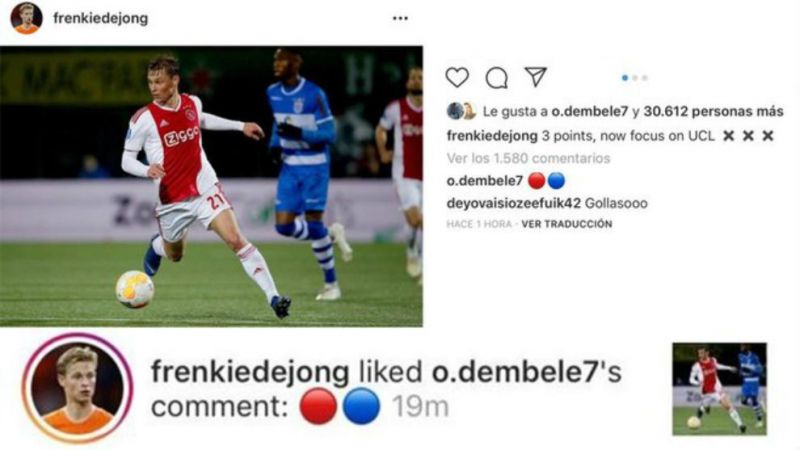Open the main Ajax match photo
Image resolution: width=800 pixels, height=450 pixels.
pyautogui.click(x=211, y=186)
